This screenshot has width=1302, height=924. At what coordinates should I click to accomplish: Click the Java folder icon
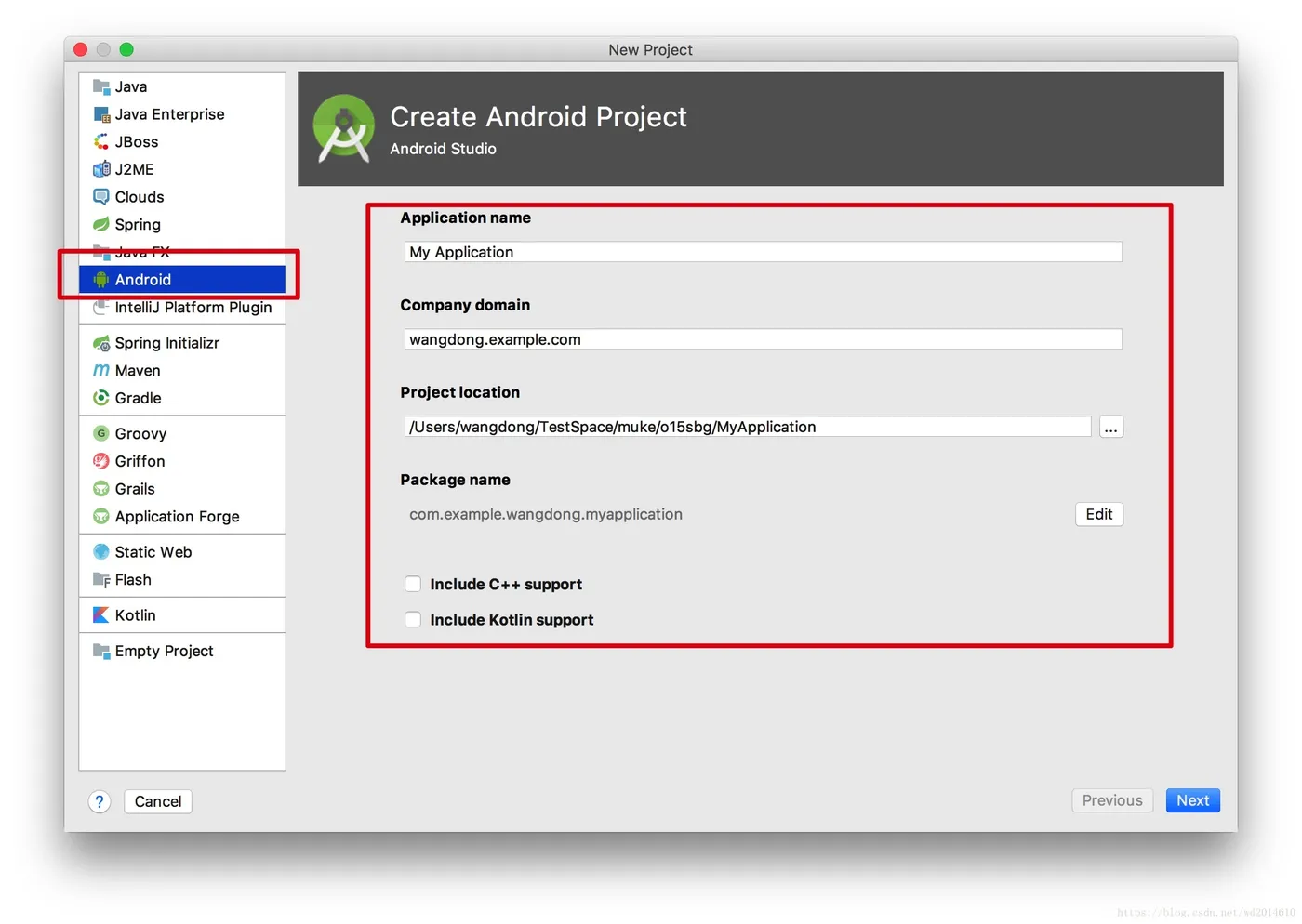pyautogui.click(x=101, y=86)
